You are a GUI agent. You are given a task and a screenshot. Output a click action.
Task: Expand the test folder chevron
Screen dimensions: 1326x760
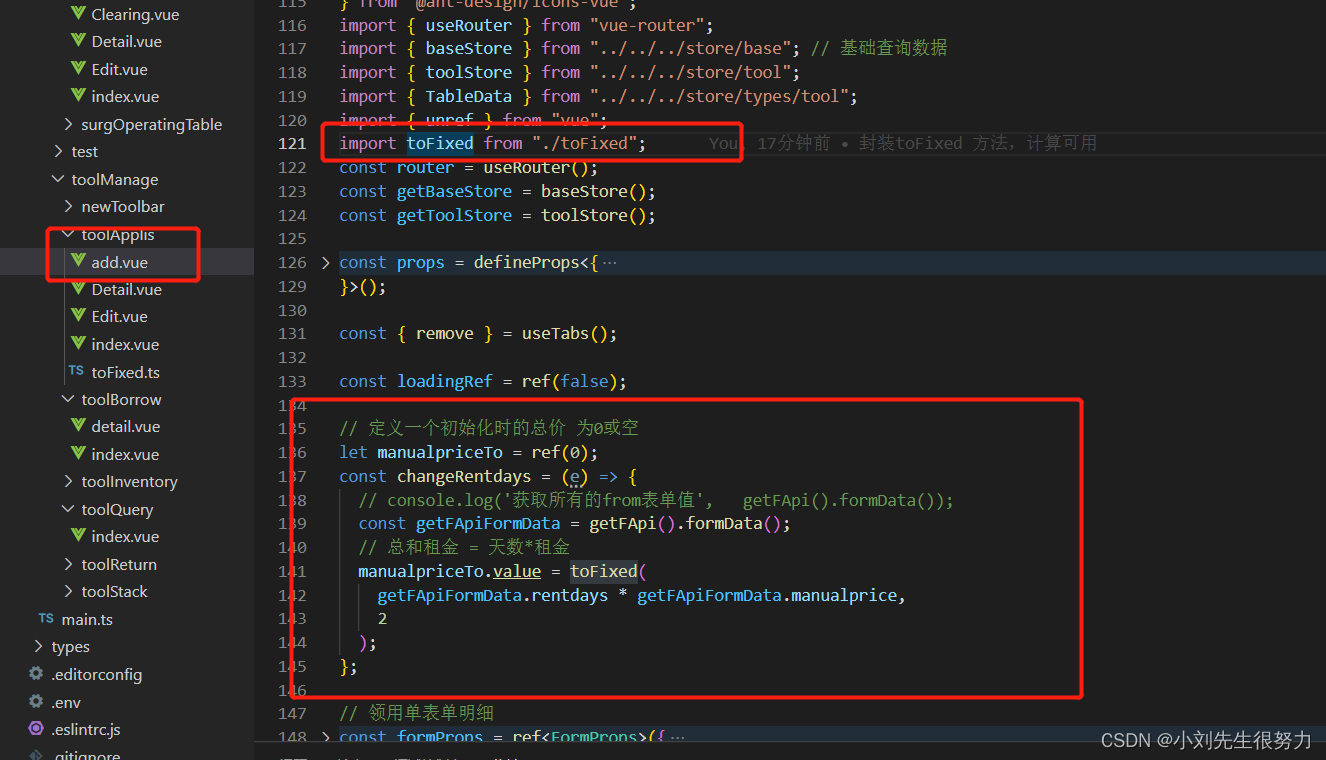pos(58,151)
